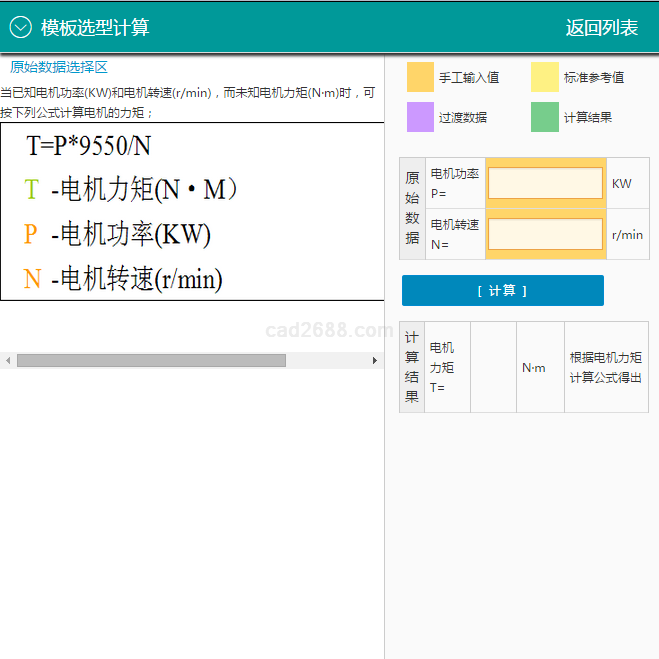Select the empty 电机力矩 T result cell
Image resolution: width=659 pixels, height=659 pixels.
494,367
